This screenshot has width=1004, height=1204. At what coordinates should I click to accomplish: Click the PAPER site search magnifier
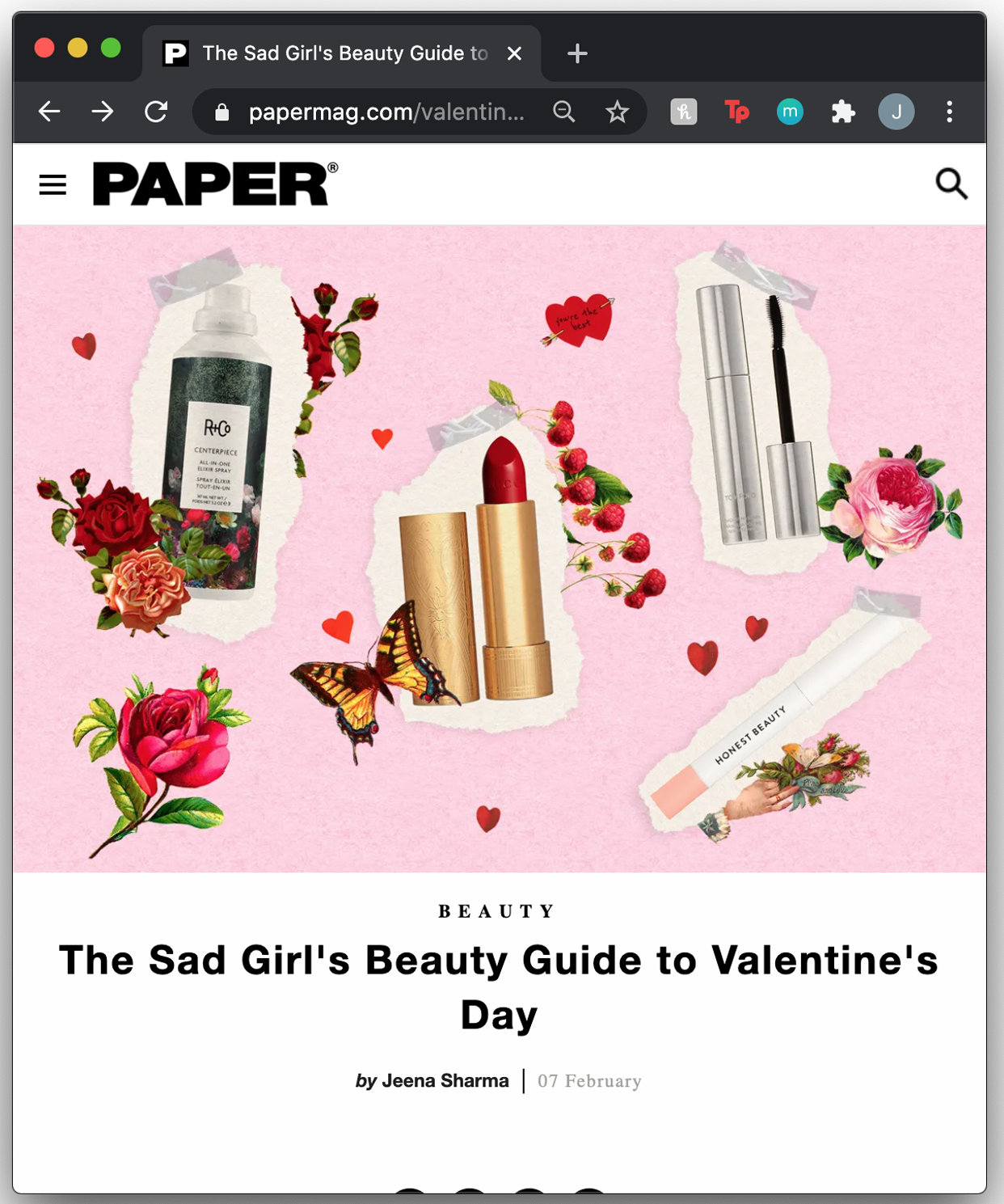pos(951,184)
